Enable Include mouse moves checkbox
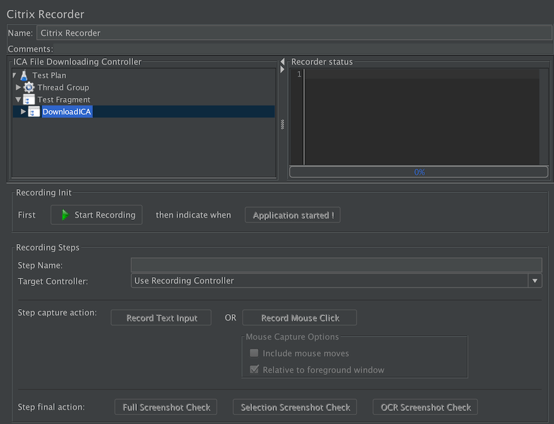This screenshot has height=424, width=554. (x=254, y=353)
